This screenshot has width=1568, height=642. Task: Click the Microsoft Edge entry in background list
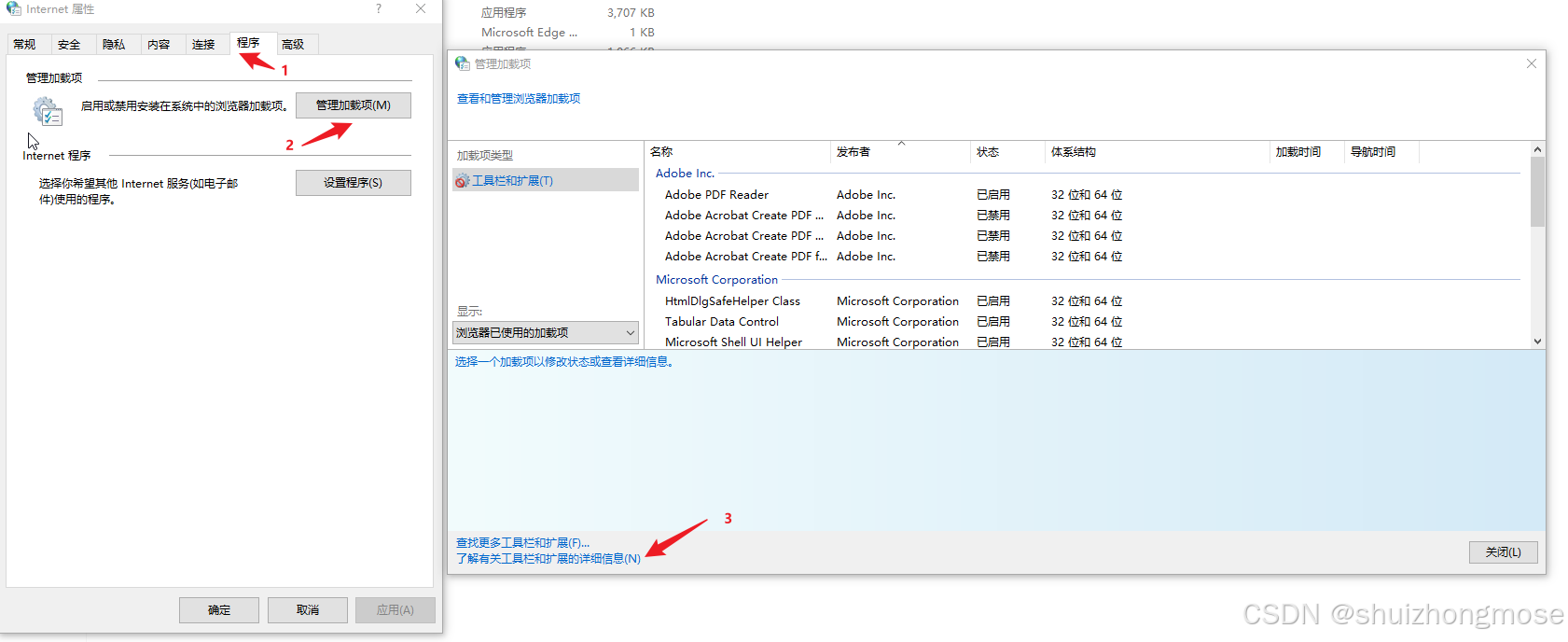point(529,33)
